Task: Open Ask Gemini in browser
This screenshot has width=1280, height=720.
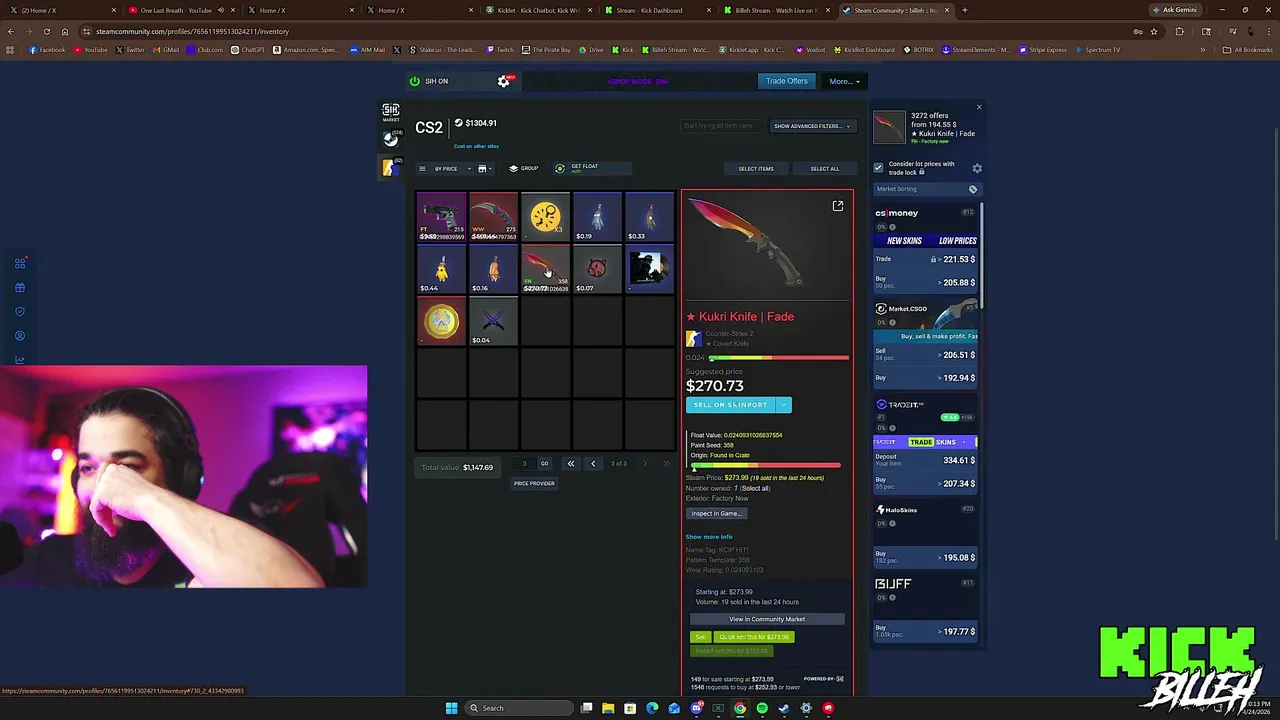Action: click(x=1175, y=10)
